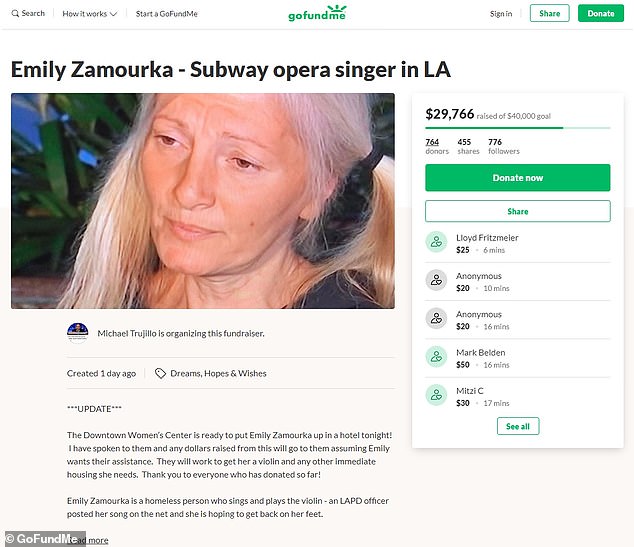Click the GoFundMe logo

click(x=316, y=14)
